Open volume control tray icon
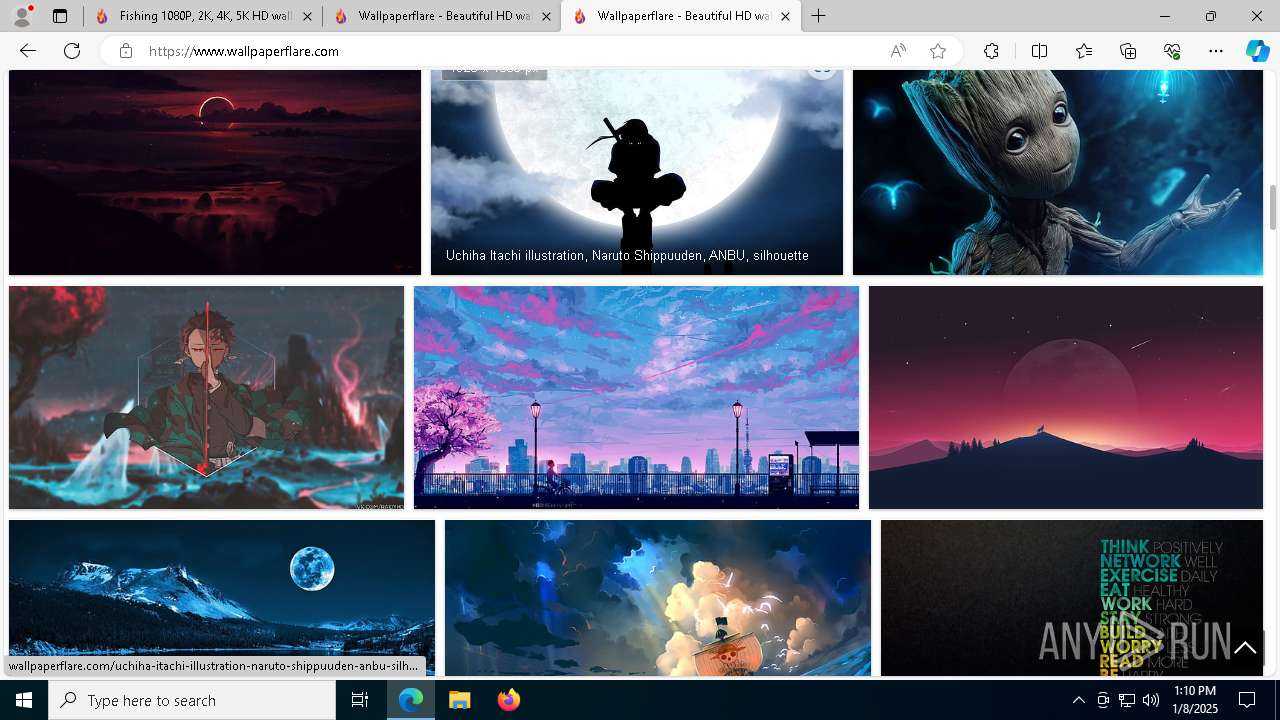This screenshot has height=720, width=1280. click(x=1151, y=700)
